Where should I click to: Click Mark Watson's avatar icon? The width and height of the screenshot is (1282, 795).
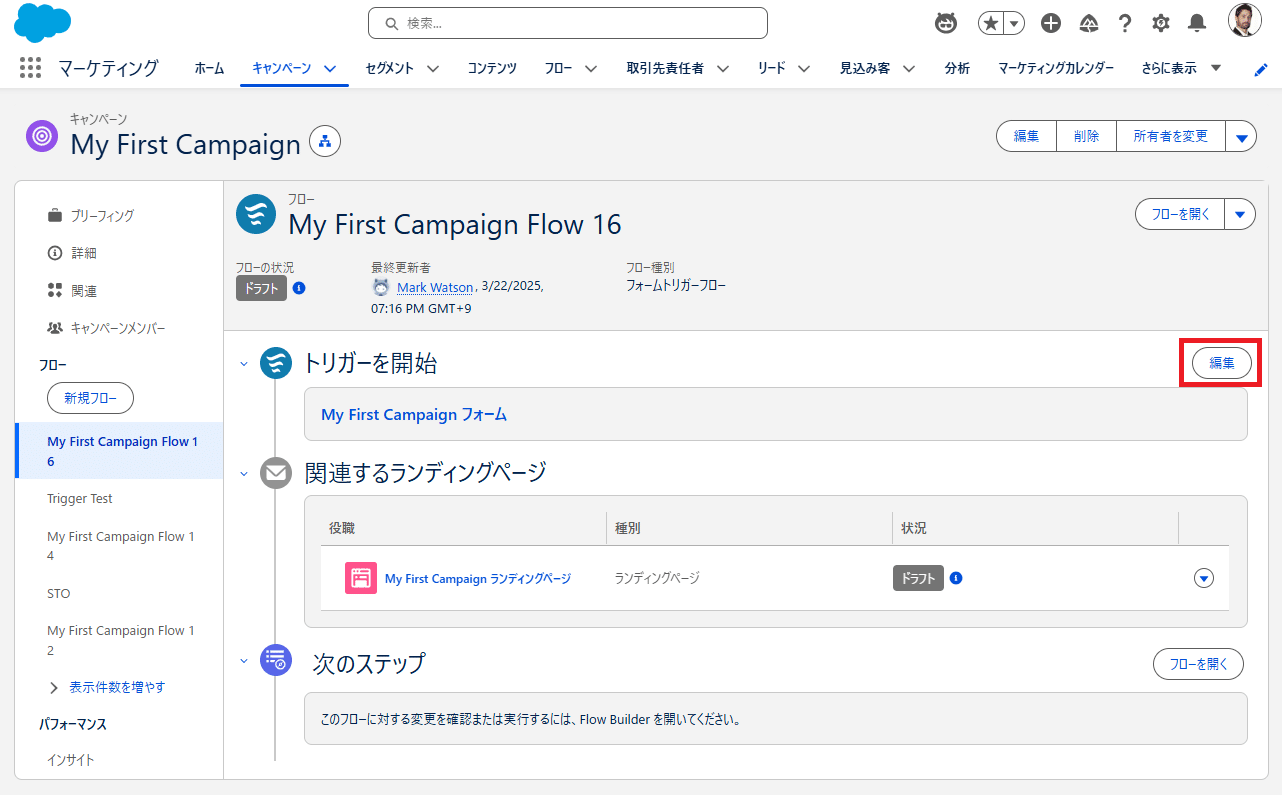[x=381, y=287]
